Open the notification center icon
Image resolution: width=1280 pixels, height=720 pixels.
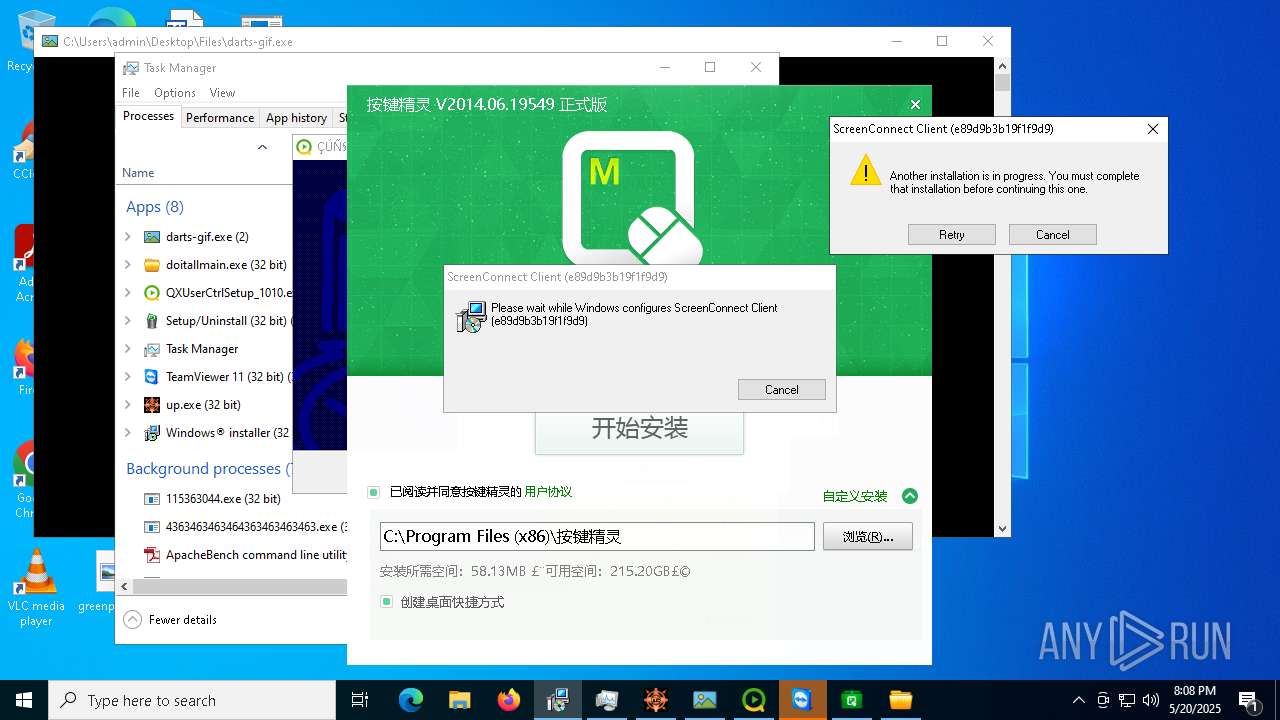coord(1249,700)
